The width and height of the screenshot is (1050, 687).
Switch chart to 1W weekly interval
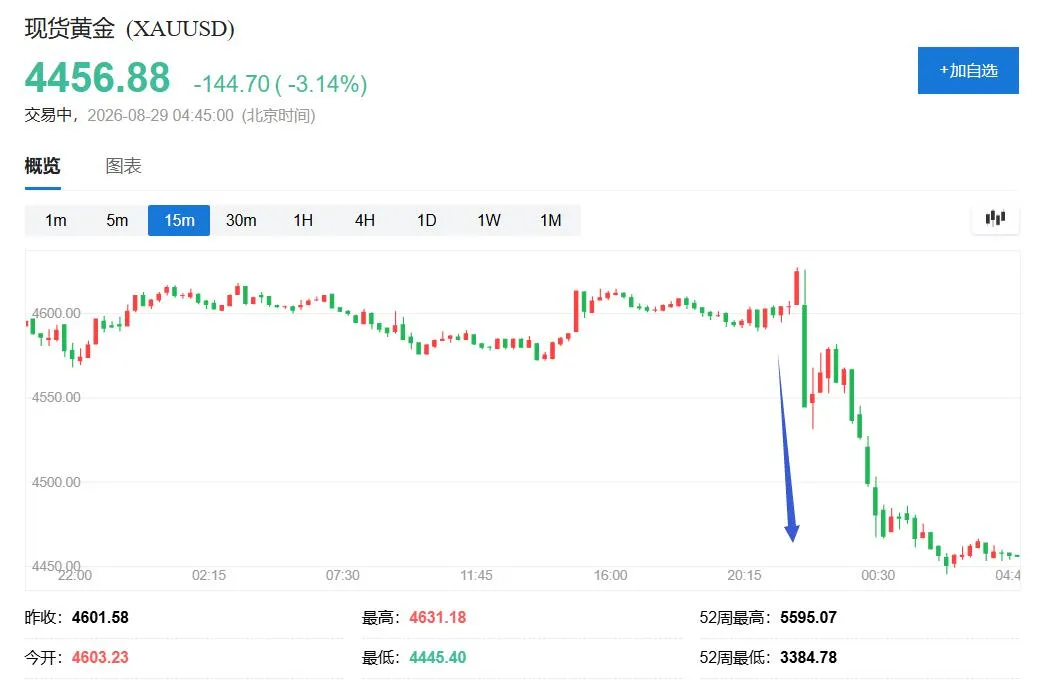(x=489, y=220)
